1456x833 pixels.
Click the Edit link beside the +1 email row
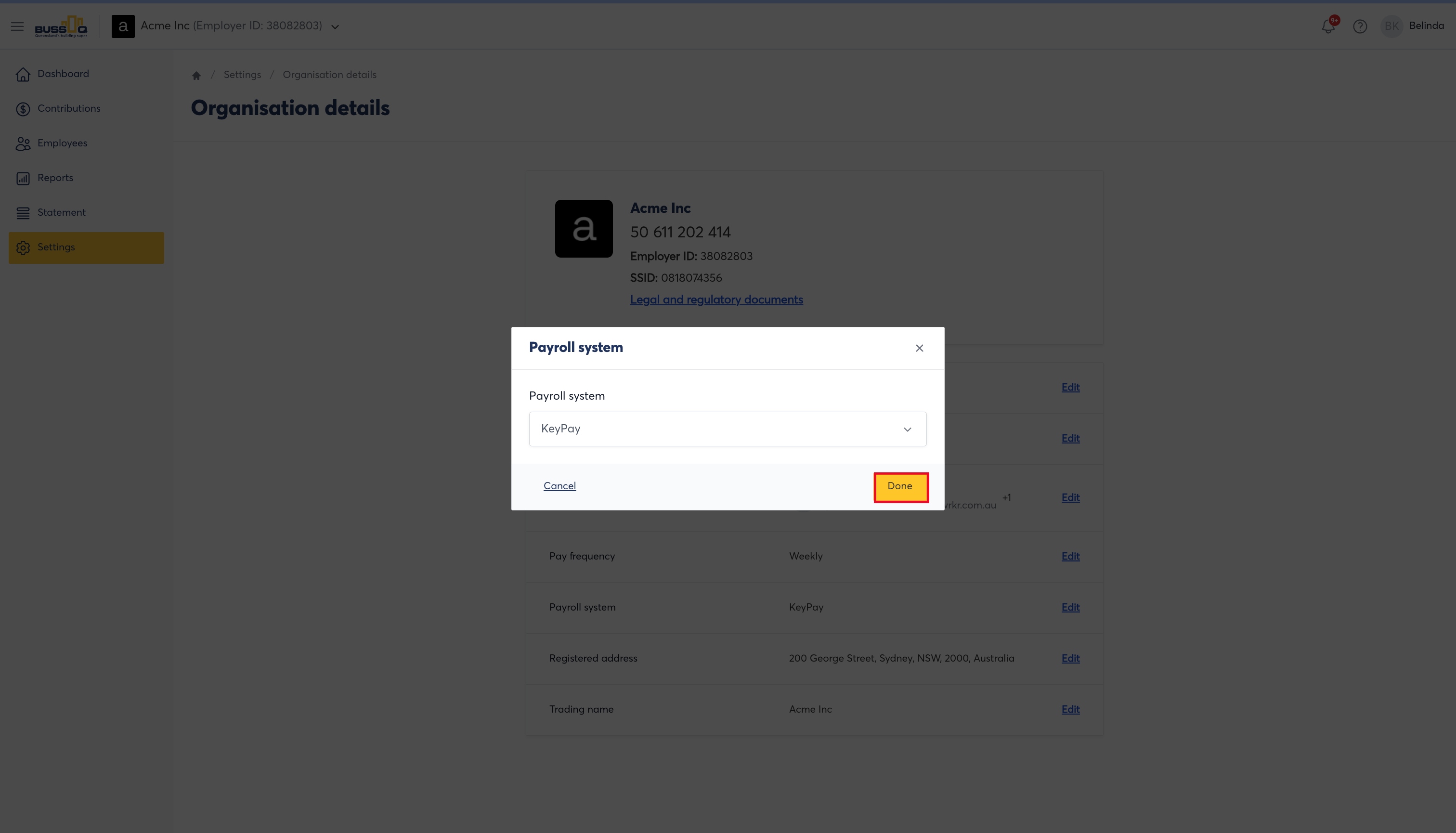coord(1070,498)
